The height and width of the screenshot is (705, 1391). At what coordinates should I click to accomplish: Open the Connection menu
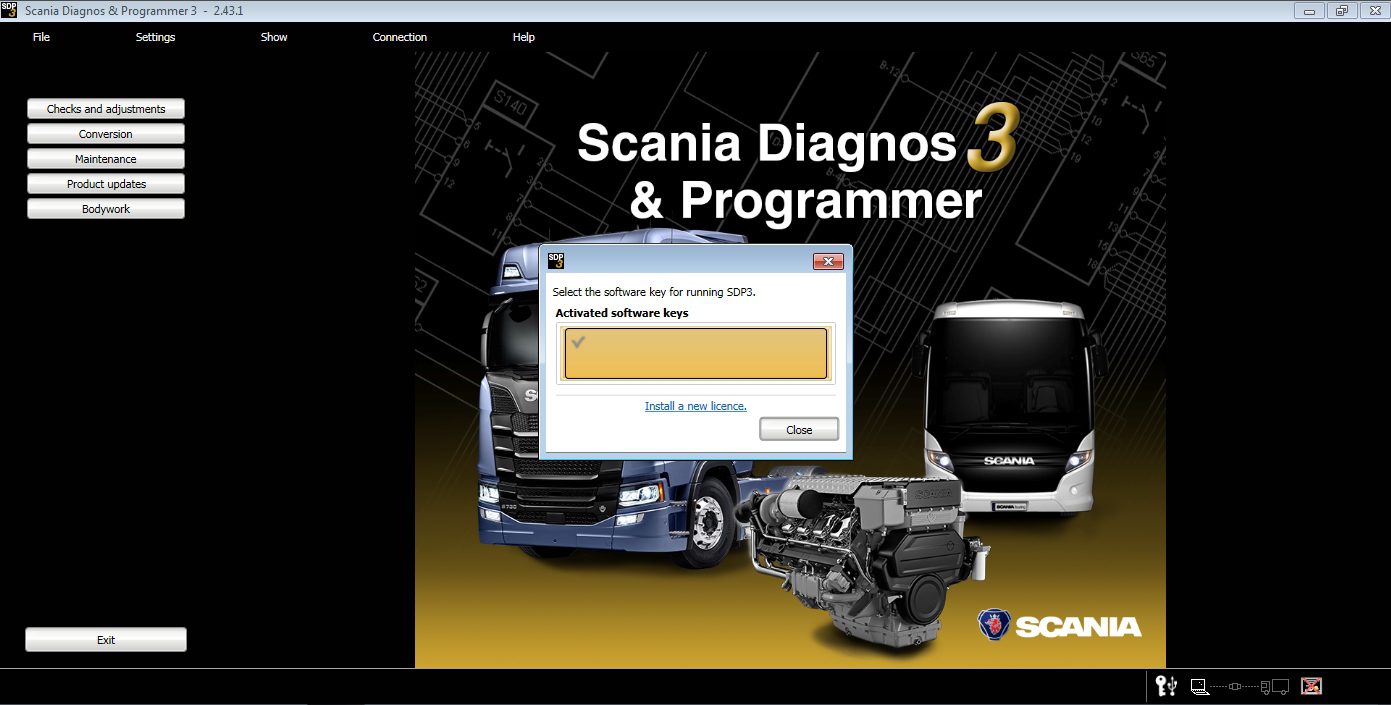point(400,37)
